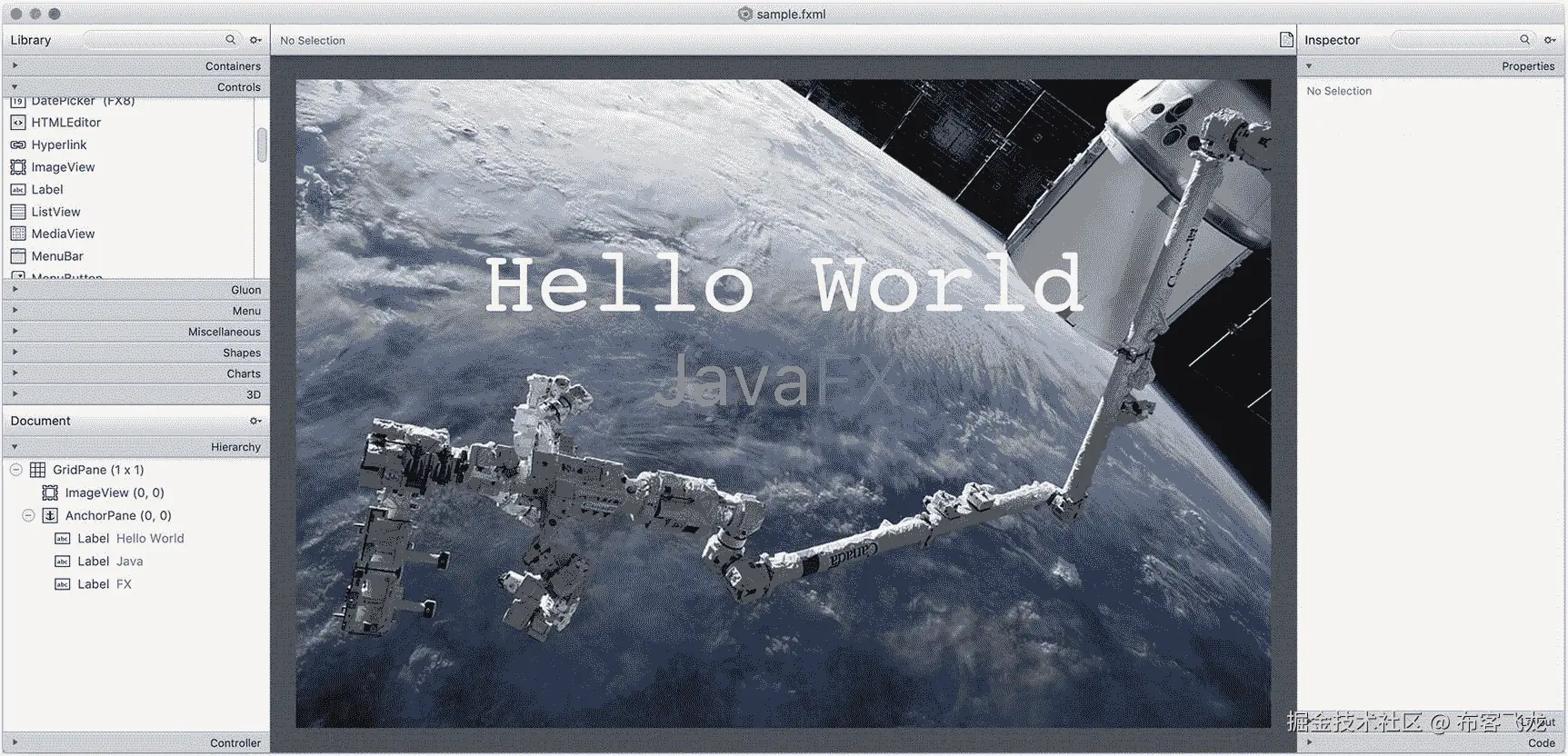Viewport: 1568px width, 756px height.
Task: Select GridPane (1 x 1) in Hierarchy
Action: pos(98,470)
